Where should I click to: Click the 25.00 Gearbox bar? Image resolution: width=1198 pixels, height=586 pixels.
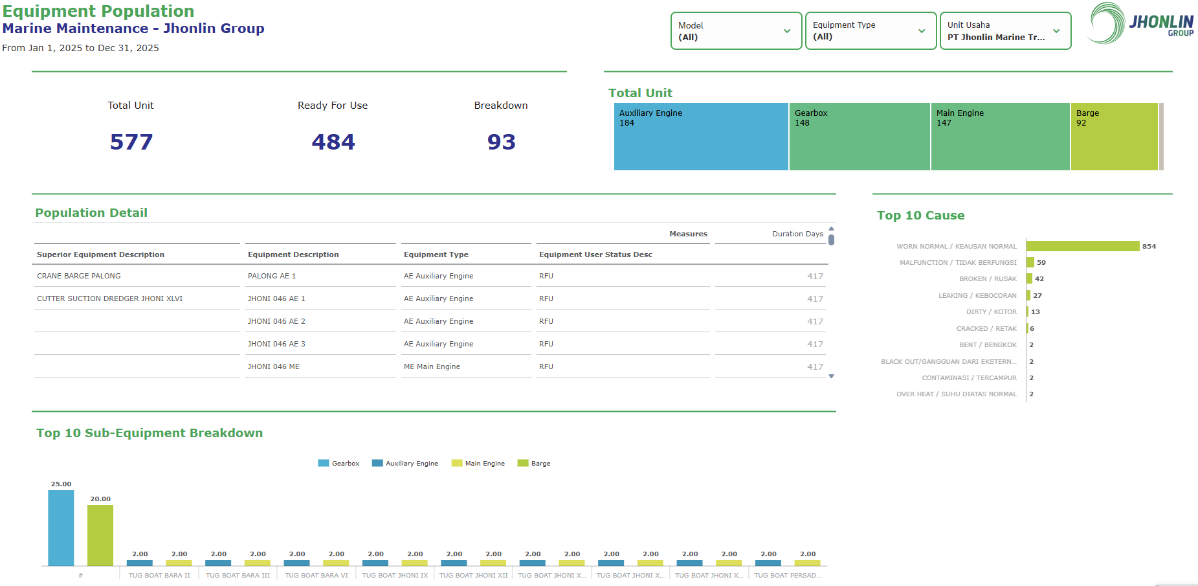click(x=61, y=528)
